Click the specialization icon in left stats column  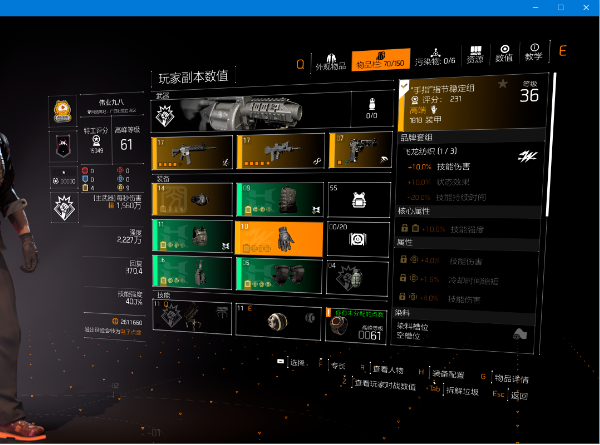pyautogui.click(x=64, y=207)
